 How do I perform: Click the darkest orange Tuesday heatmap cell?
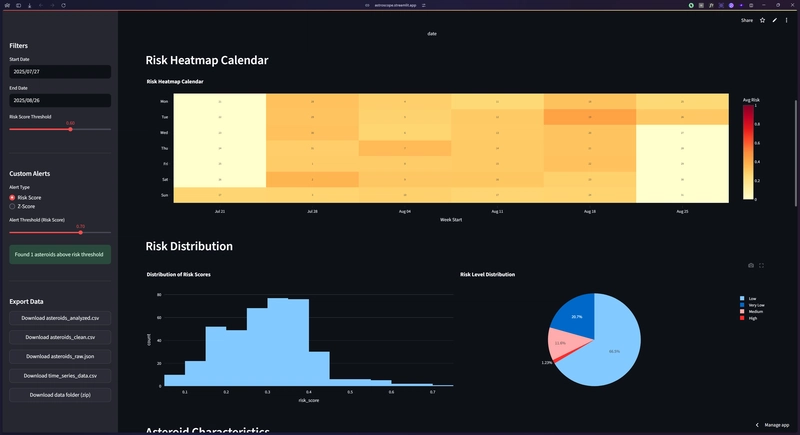point(590,117)
